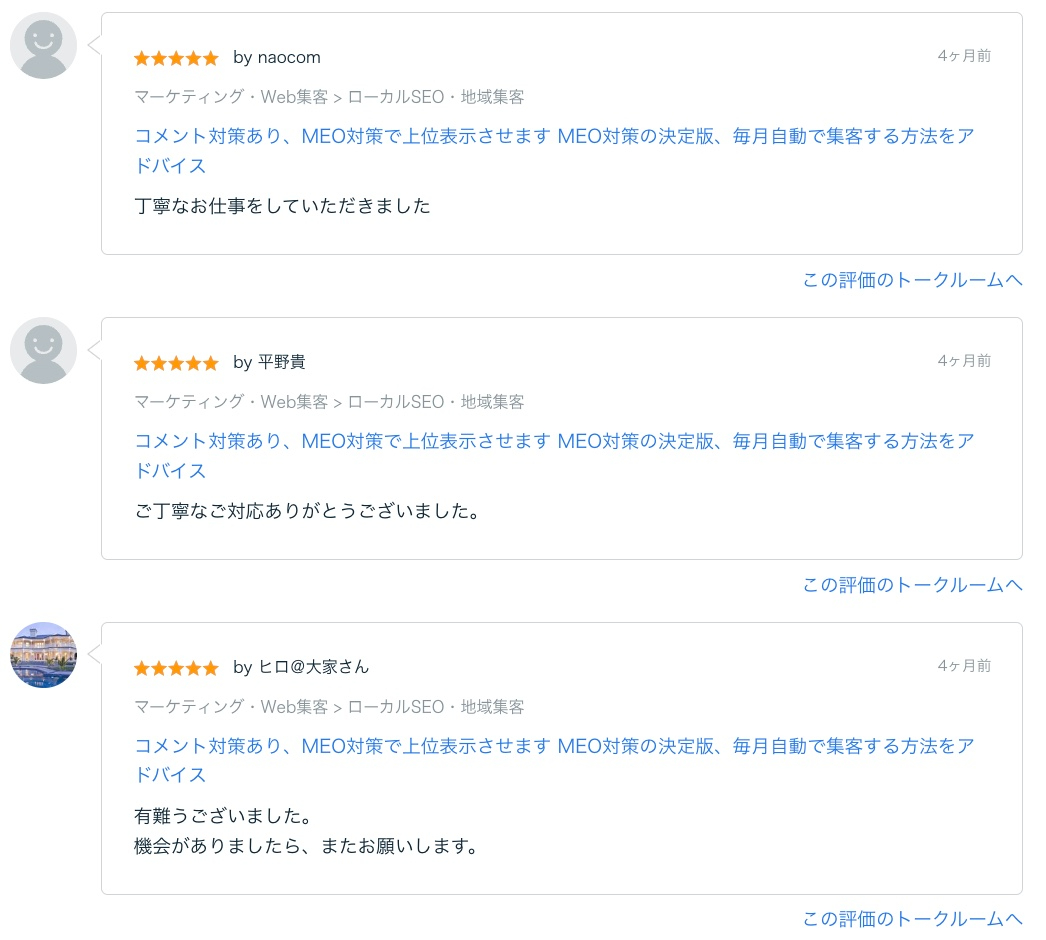Click 平野貴's profile avatar icon
Viewport: 1046px width, 940px height.
[43, 350]
